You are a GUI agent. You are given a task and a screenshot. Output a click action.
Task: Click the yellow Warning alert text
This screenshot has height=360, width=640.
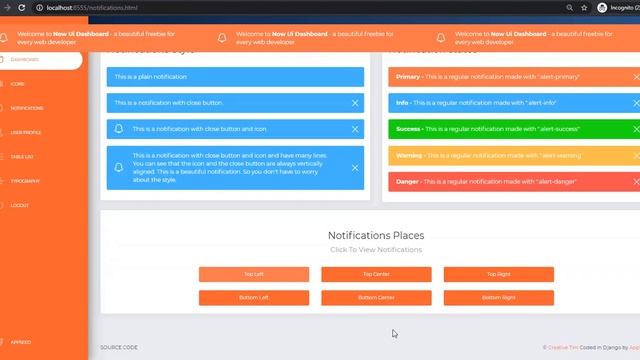pyautogui.click(x=488, y=156)
